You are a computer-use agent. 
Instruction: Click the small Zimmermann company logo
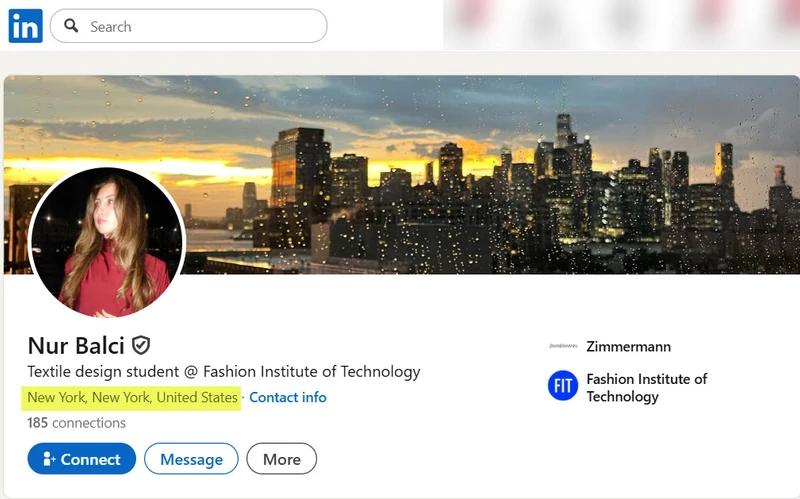coord(563,346)
